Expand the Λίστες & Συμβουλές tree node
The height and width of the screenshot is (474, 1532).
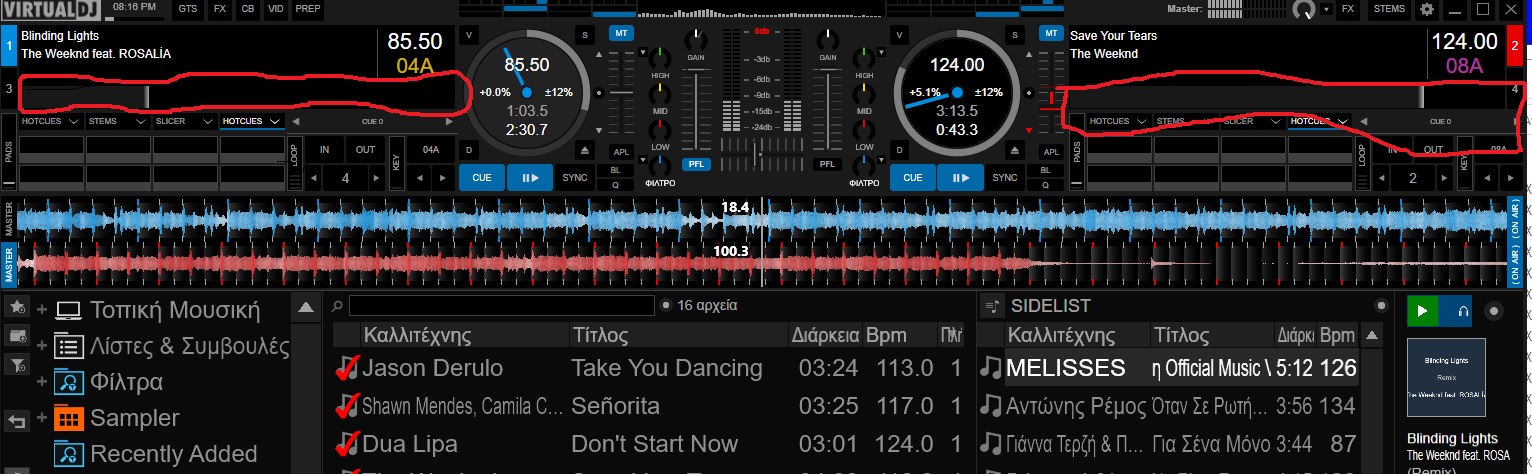coord(42,346)
